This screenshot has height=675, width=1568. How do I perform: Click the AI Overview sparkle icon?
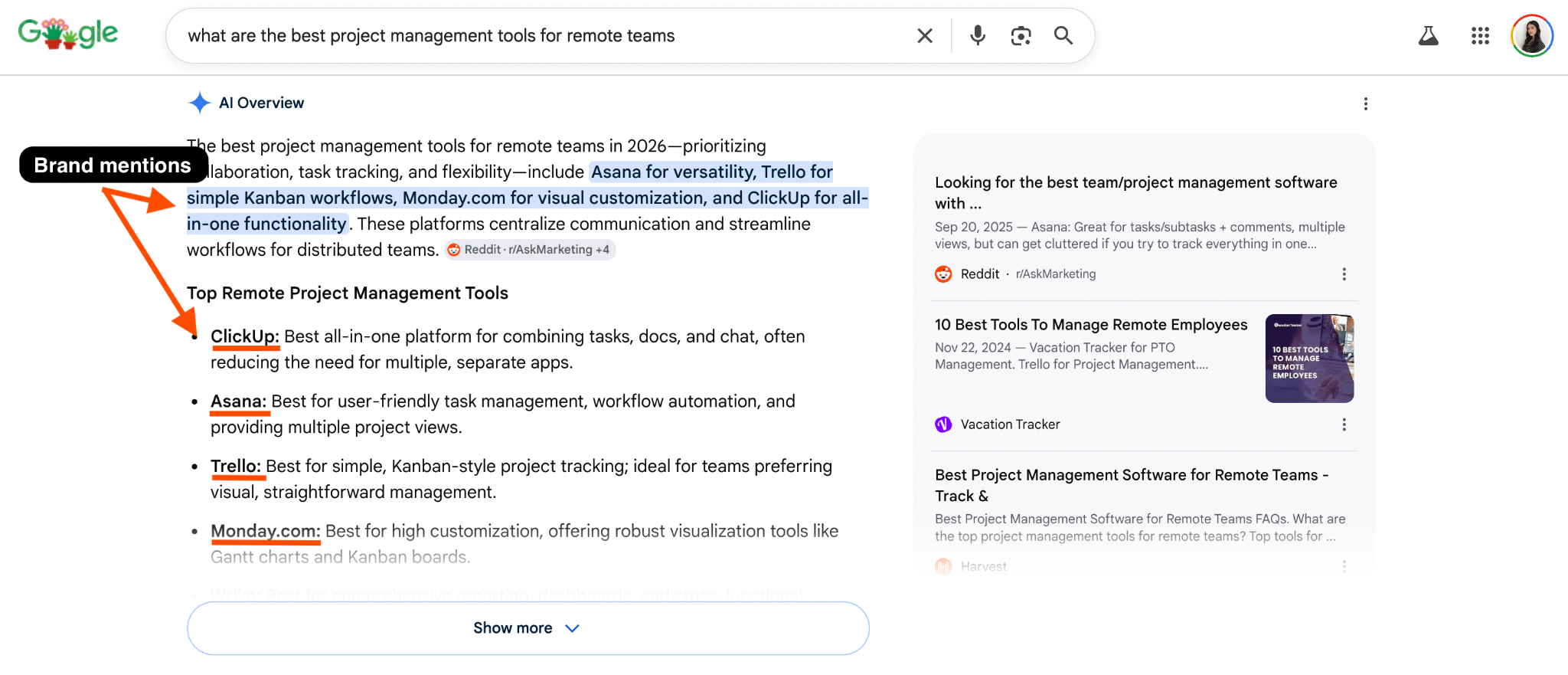click(199, 103)
